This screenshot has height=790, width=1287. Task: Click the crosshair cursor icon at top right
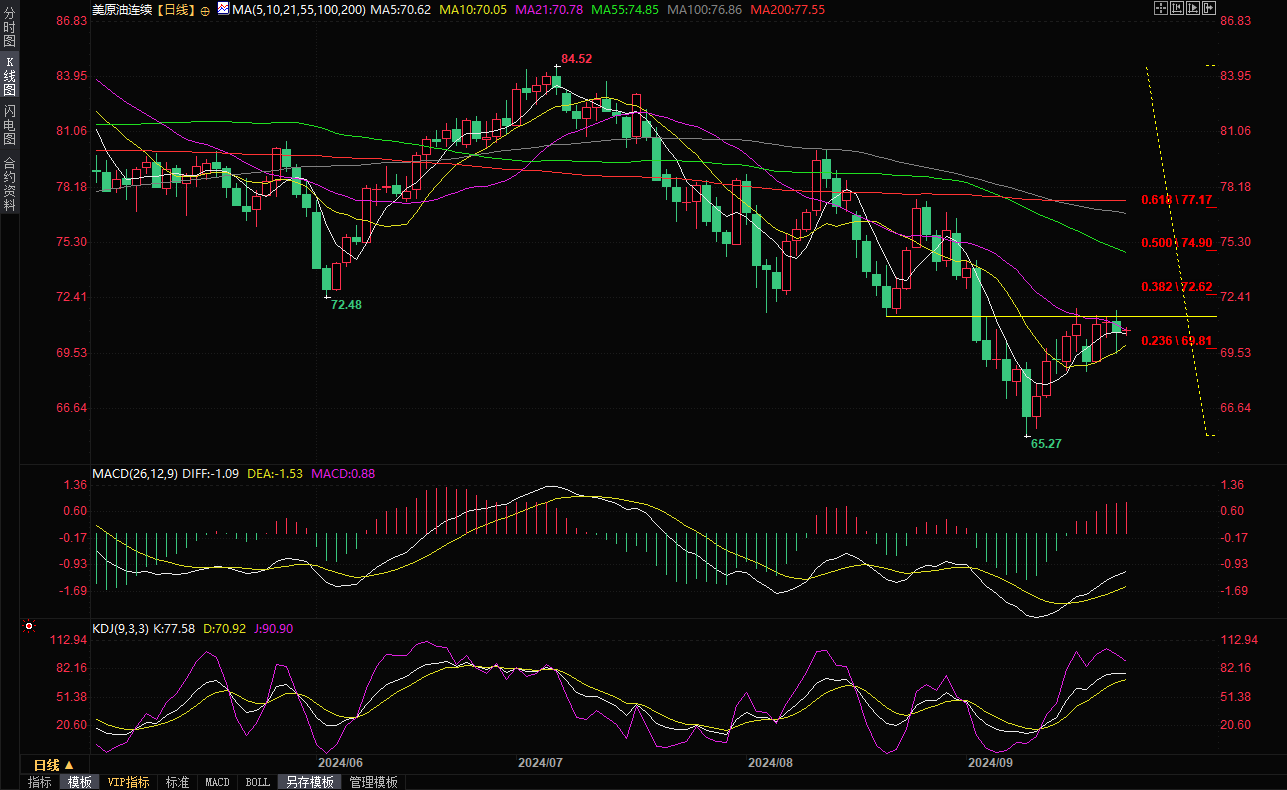point(1161,8)
